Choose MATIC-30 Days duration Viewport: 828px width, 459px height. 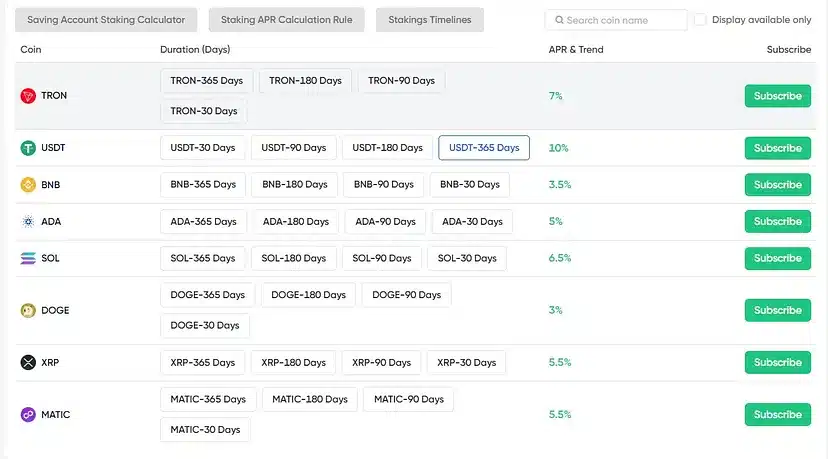tap(205, 430)
